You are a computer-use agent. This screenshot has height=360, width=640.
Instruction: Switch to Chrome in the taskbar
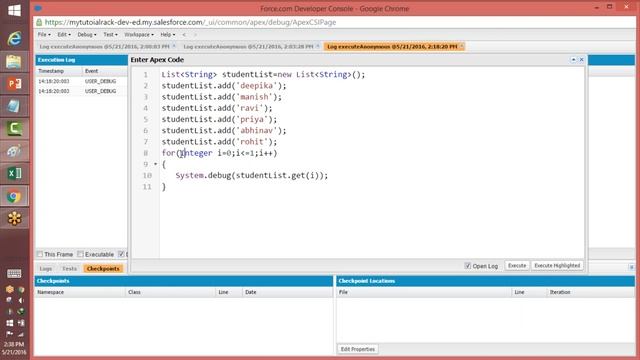pyautogui.click(x=14, y=196)
